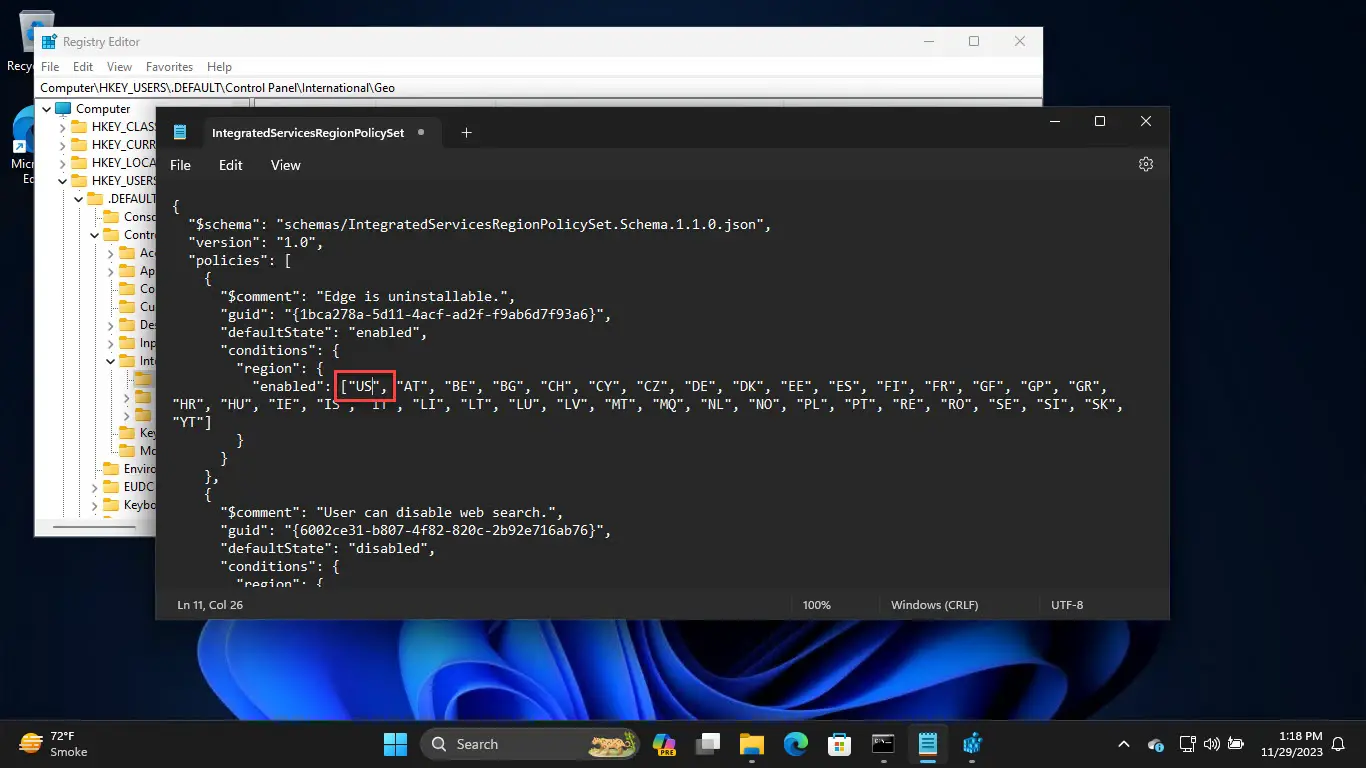Open the Notepad Edit menu
This screenshot has height=768, width=1366.
[231, 165]
